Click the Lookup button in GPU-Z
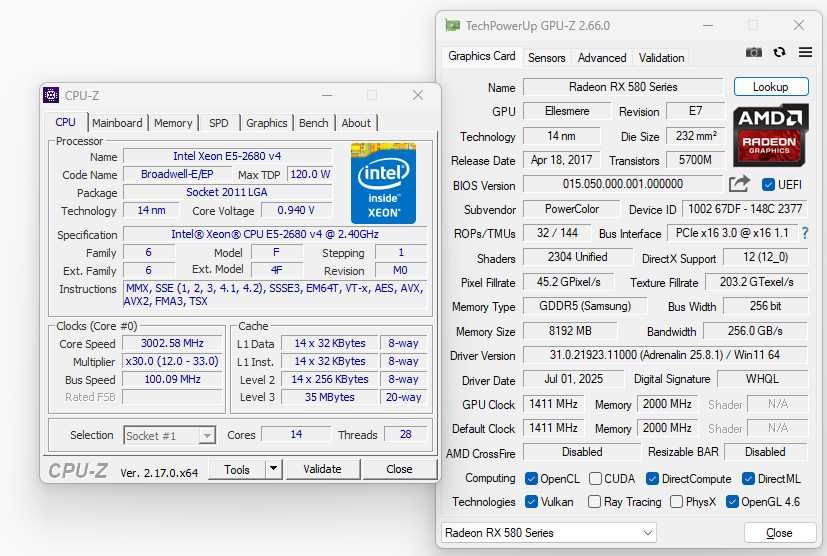 point(771,87)
